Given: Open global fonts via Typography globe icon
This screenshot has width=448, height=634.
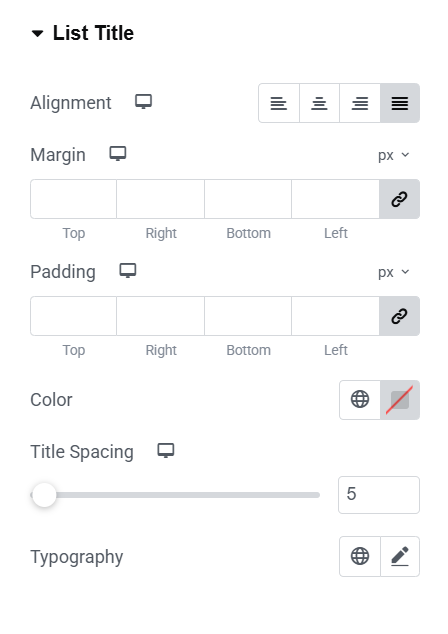Looking at the screenshot, I should pos(360,556).
